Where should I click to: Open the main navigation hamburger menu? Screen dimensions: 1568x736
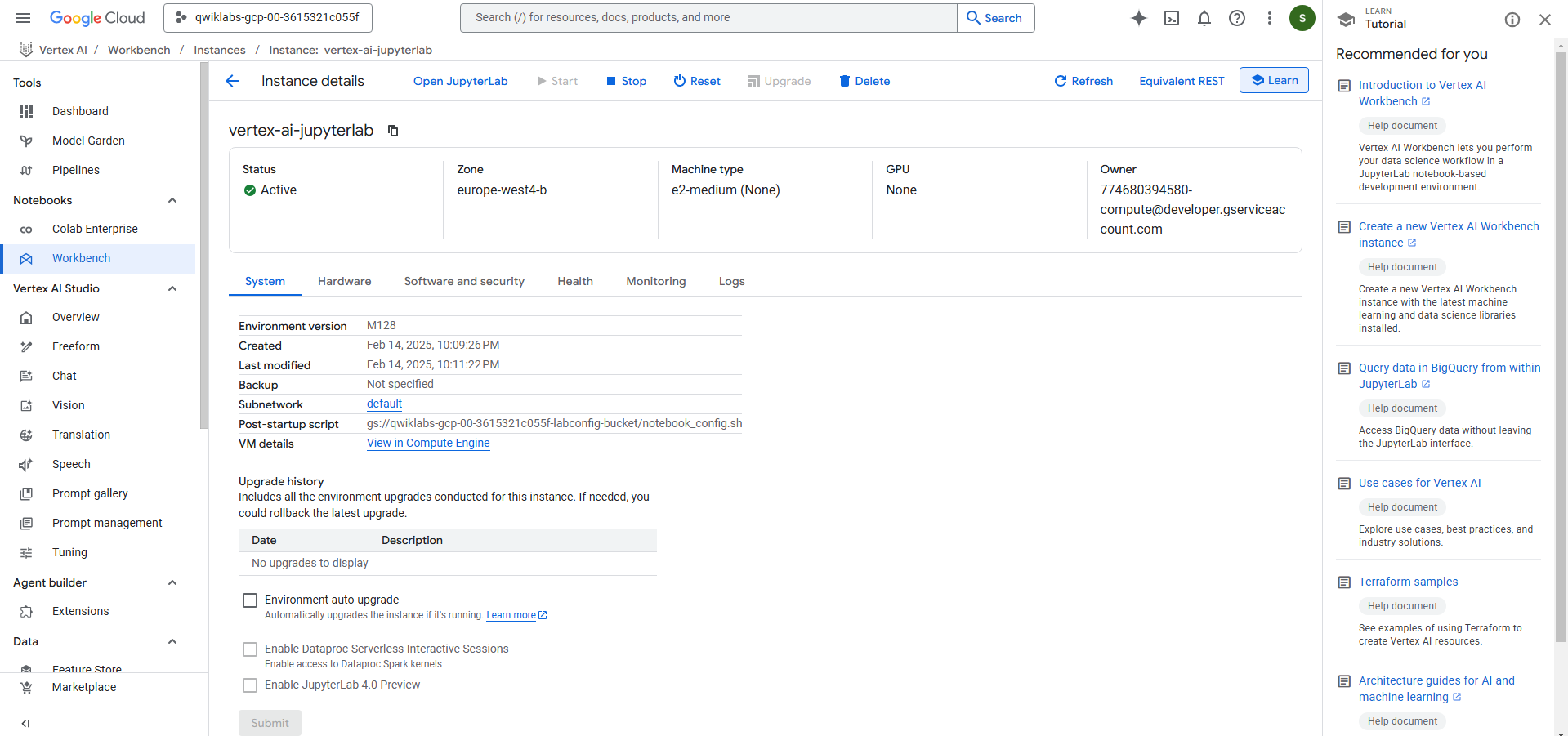click(23, 18)
